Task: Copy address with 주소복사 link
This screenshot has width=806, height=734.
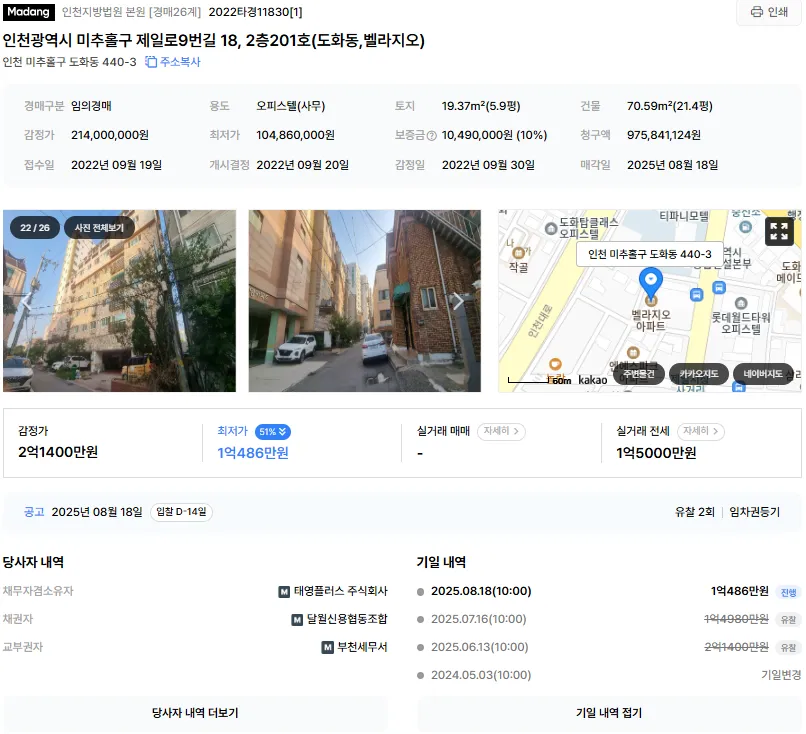Action: click(x=173, y=62)
